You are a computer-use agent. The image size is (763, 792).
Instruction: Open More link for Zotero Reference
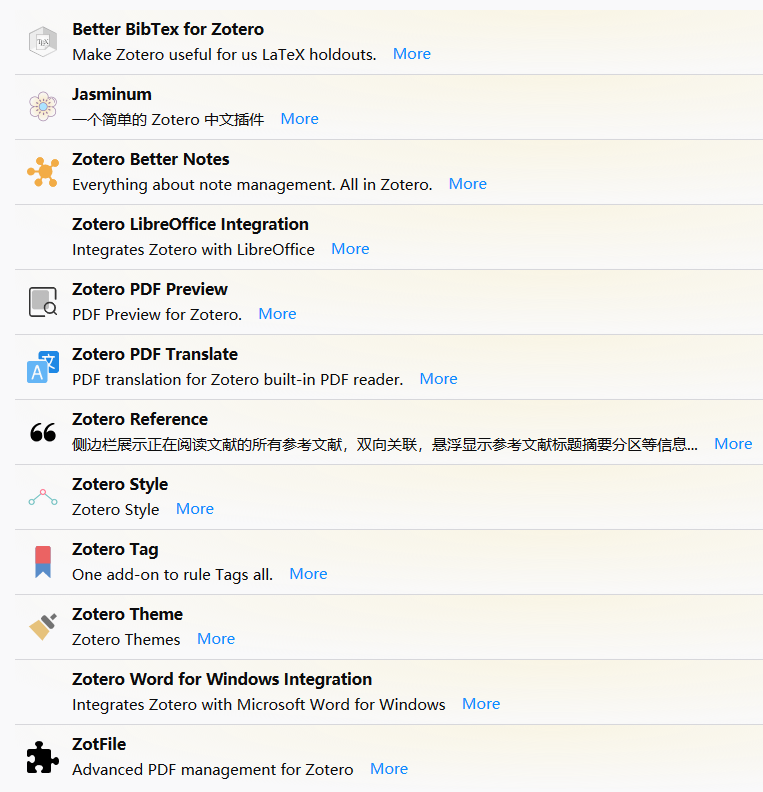[733, 444]
